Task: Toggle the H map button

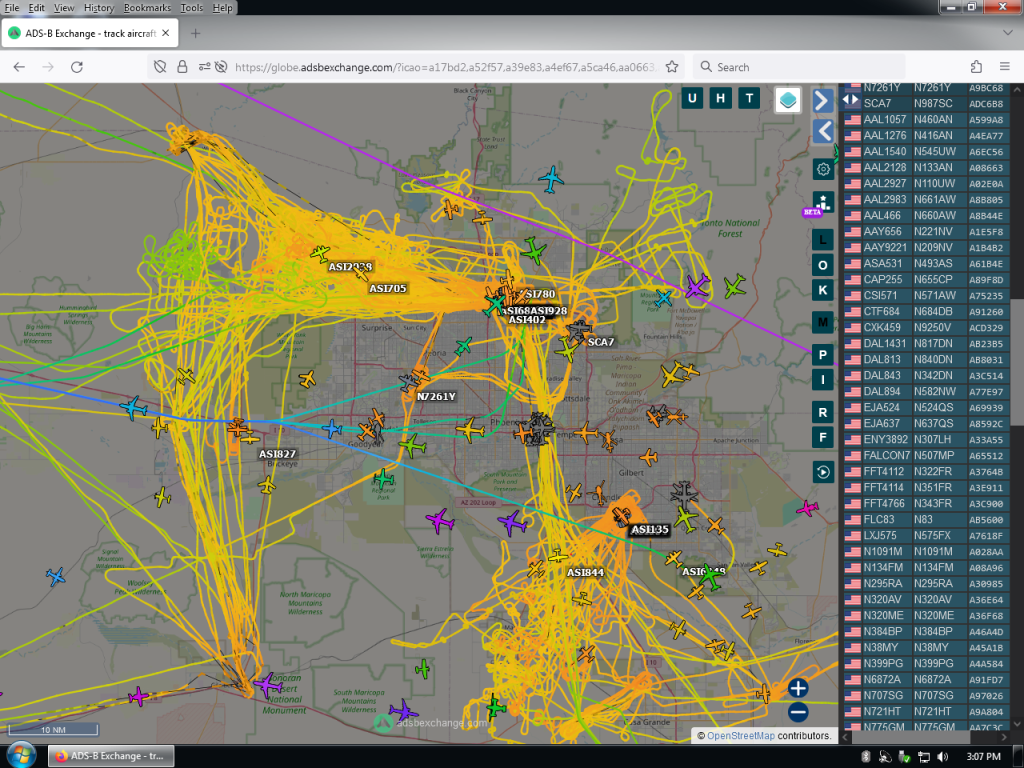Action: coord(720,99)
